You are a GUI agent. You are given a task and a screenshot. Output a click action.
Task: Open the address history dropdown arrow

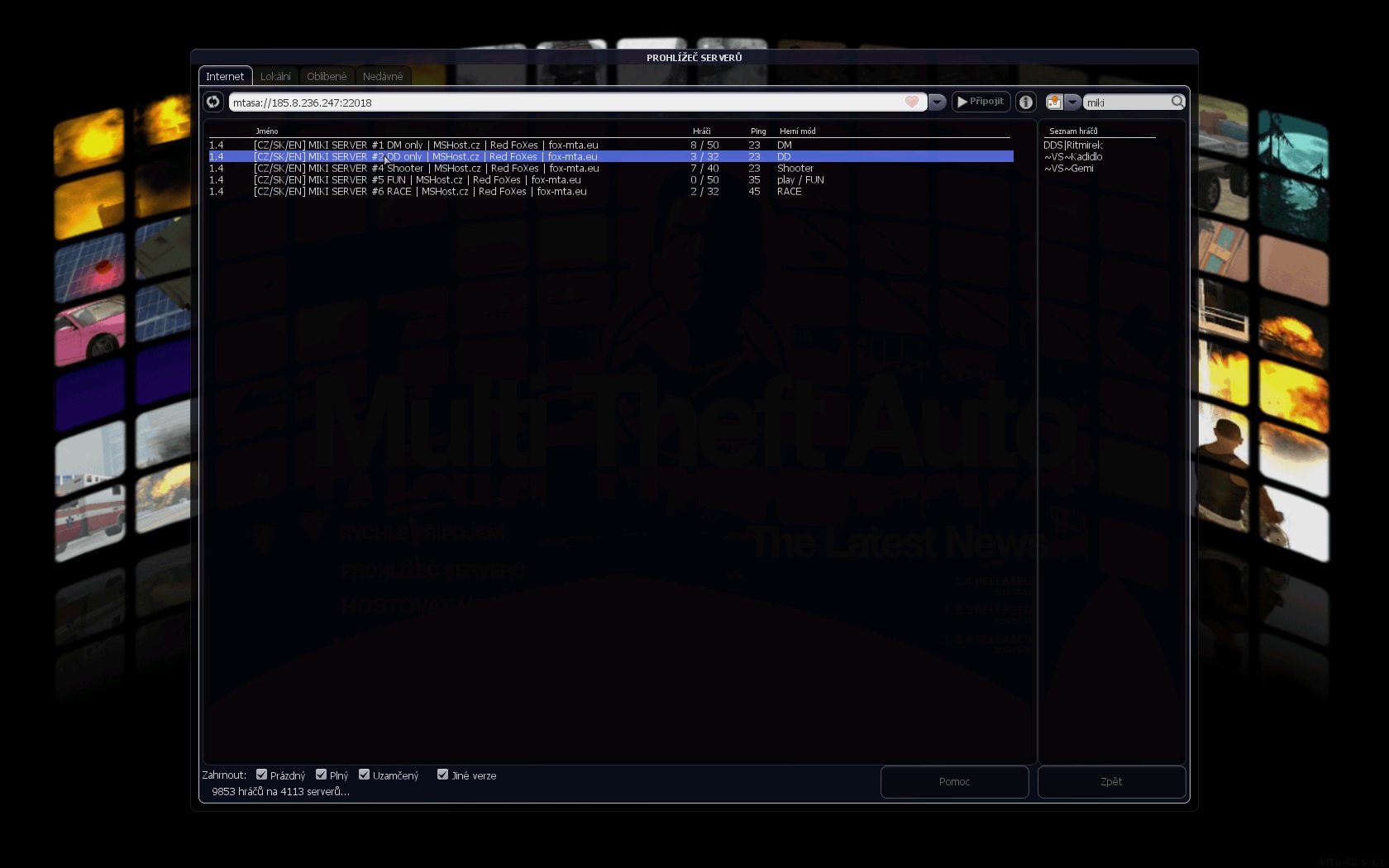(937, 102)
